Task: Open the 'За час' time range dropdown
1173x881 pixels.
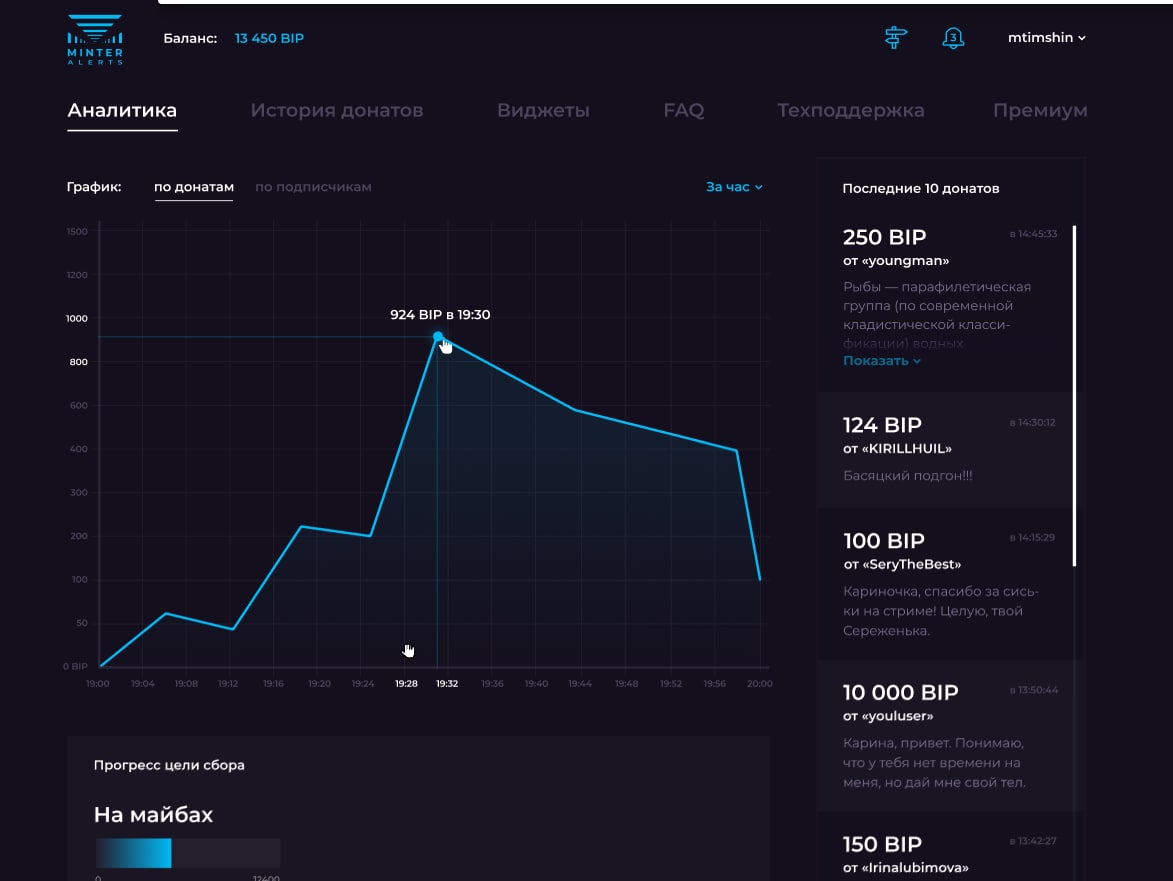Action: click(x=734, y=187)
